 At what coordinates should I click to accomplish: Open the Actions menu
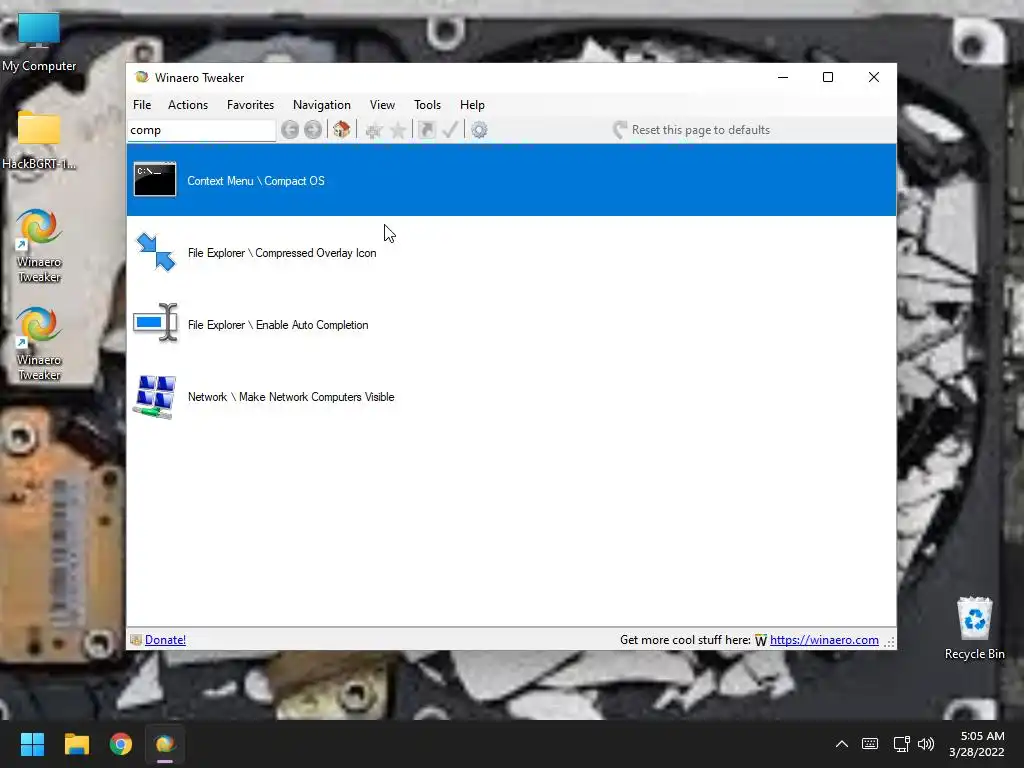click(188, 104)
